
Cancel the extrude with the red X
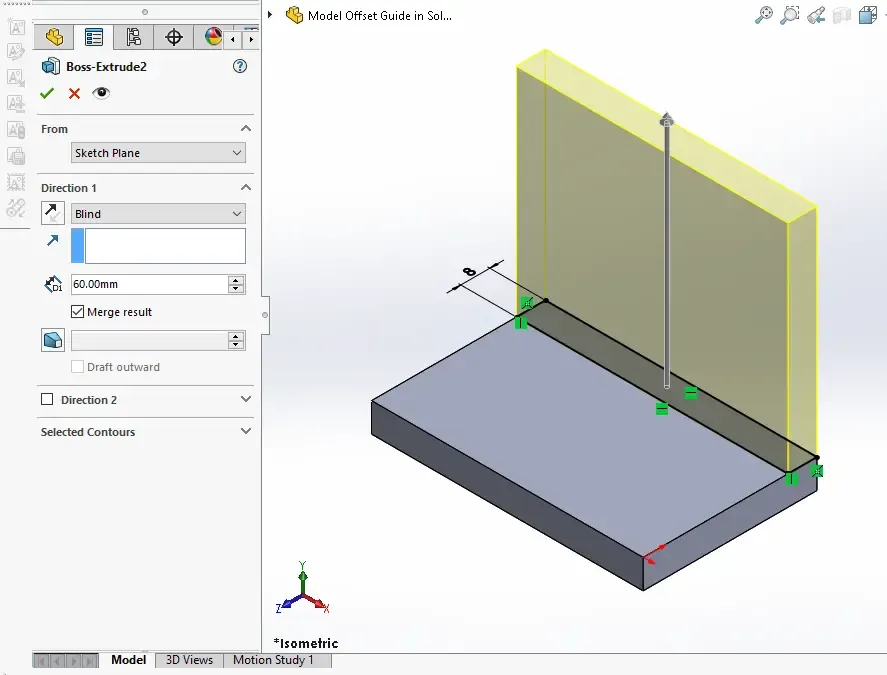pos(74,93)
